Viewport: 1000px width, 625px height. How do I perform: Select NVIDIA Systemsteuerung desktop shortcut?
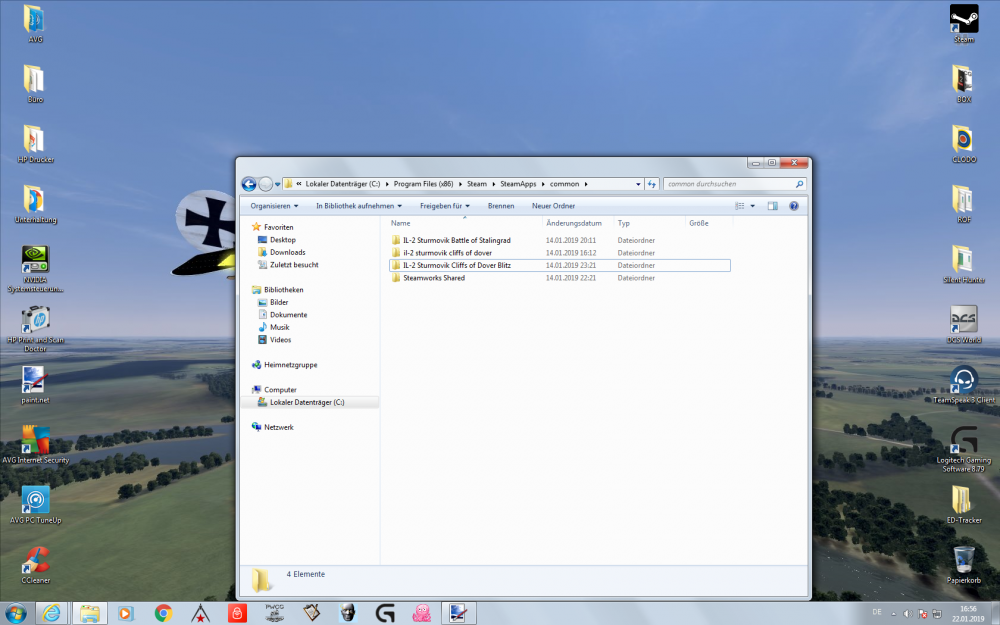[x=35, y=269]
